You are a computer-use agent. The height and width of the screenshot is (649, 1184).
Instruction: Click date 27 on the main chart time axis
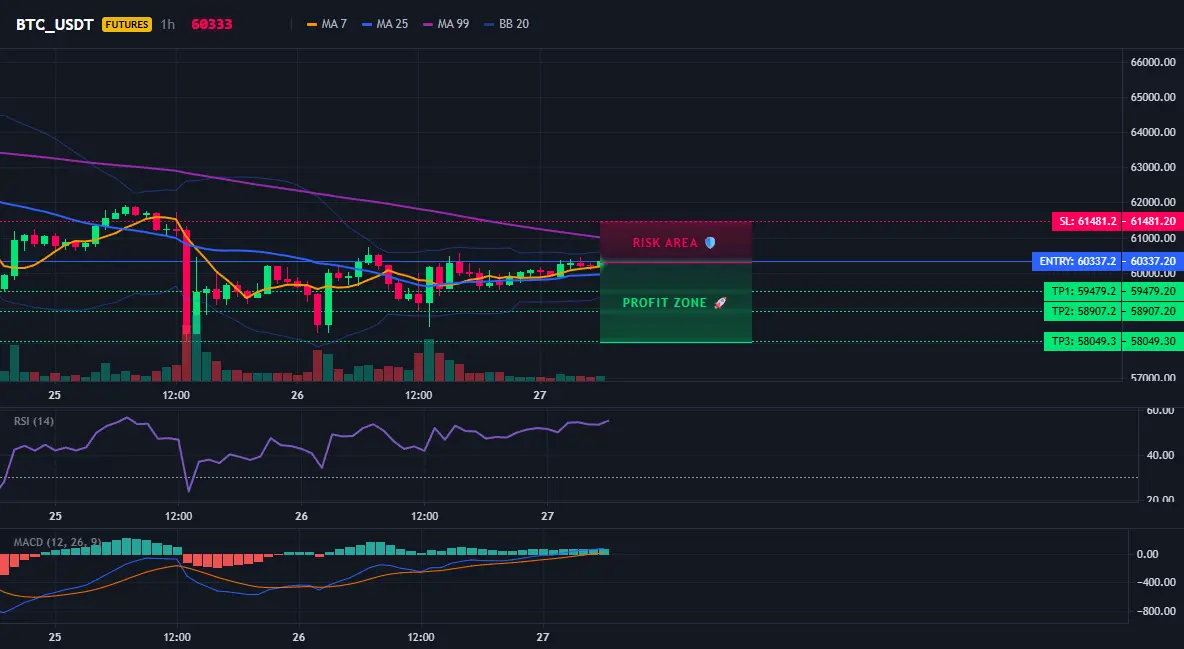(539, 395)
